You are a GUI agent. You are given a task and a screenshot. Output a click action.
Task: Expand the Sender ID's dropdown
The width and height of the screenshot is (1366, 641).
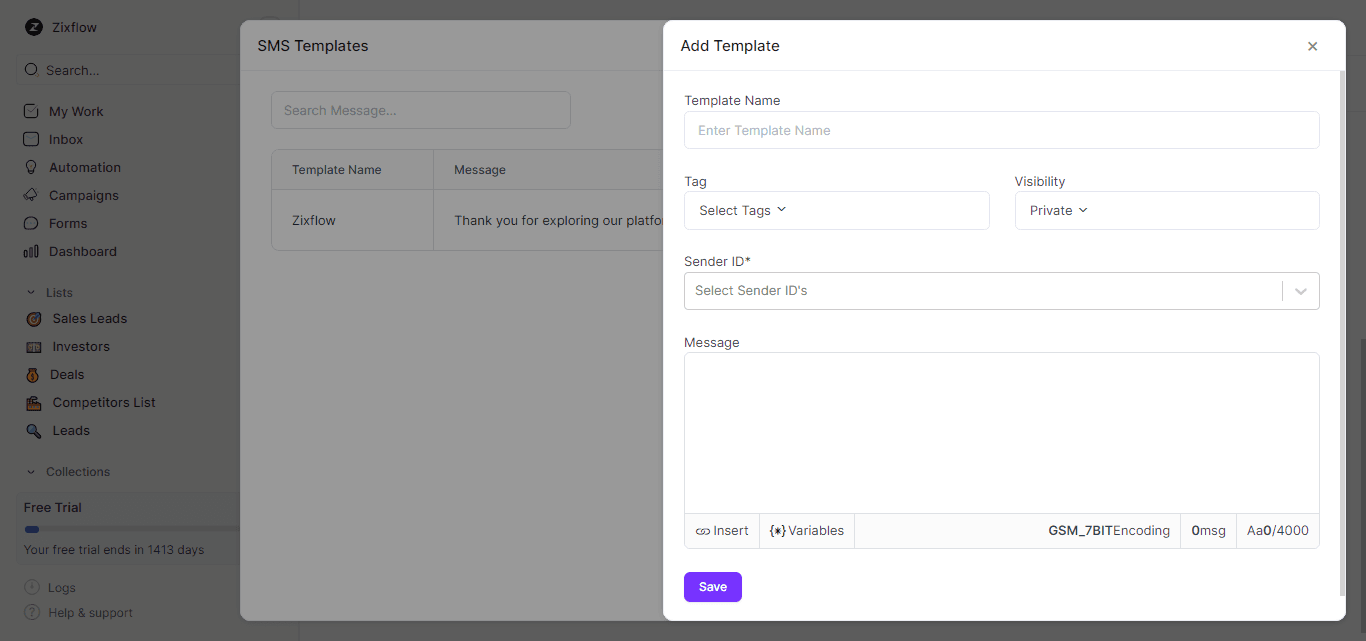pyautogui.click(x=1300, y=290)
